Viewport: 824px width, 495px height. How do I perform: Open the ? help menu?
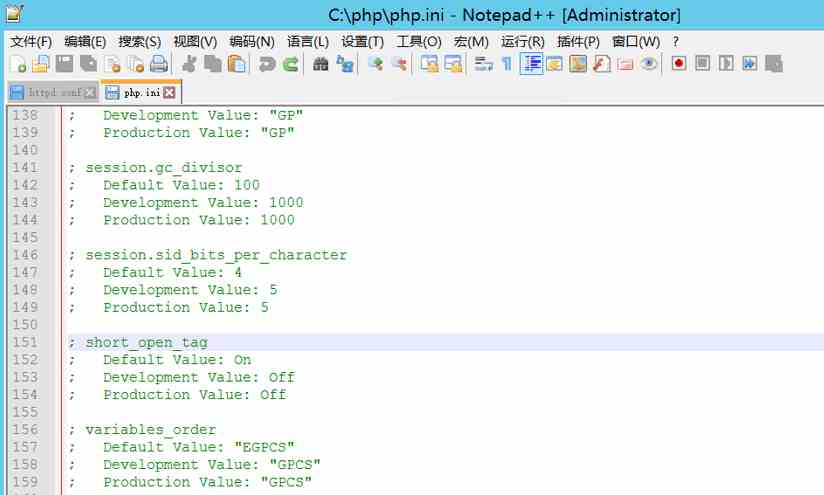[x=676, y=42]
